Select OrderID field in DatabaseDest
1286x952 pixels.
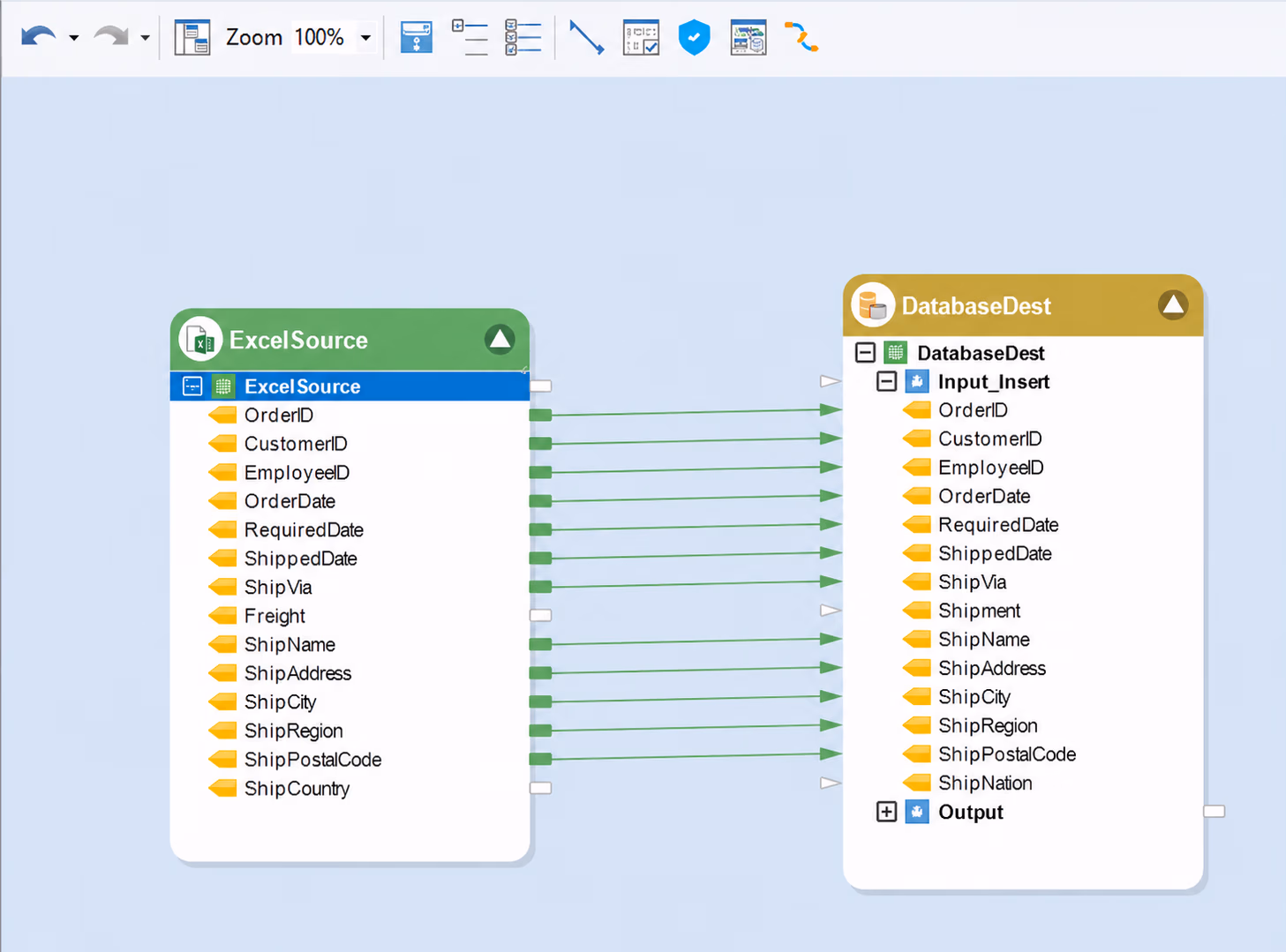coord(973,410)
